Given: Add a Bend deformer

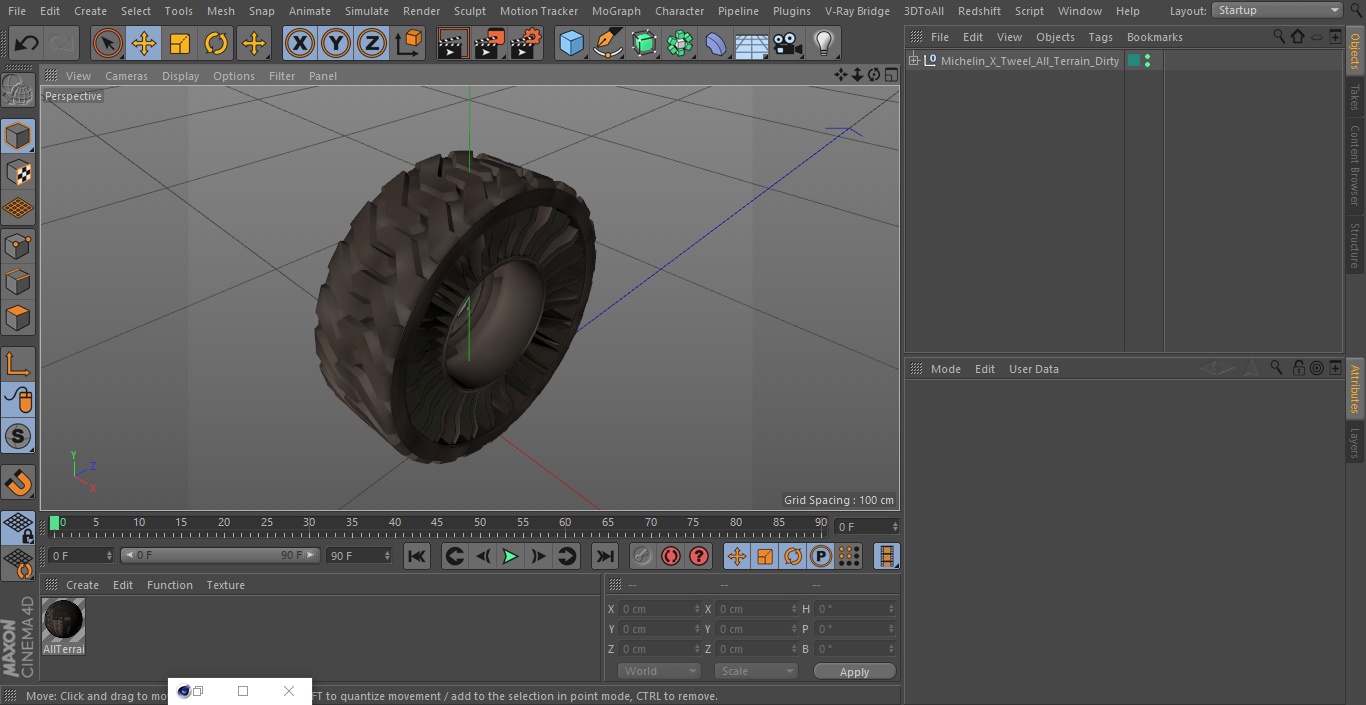Looking at the screenshot, I should point(716,44).
